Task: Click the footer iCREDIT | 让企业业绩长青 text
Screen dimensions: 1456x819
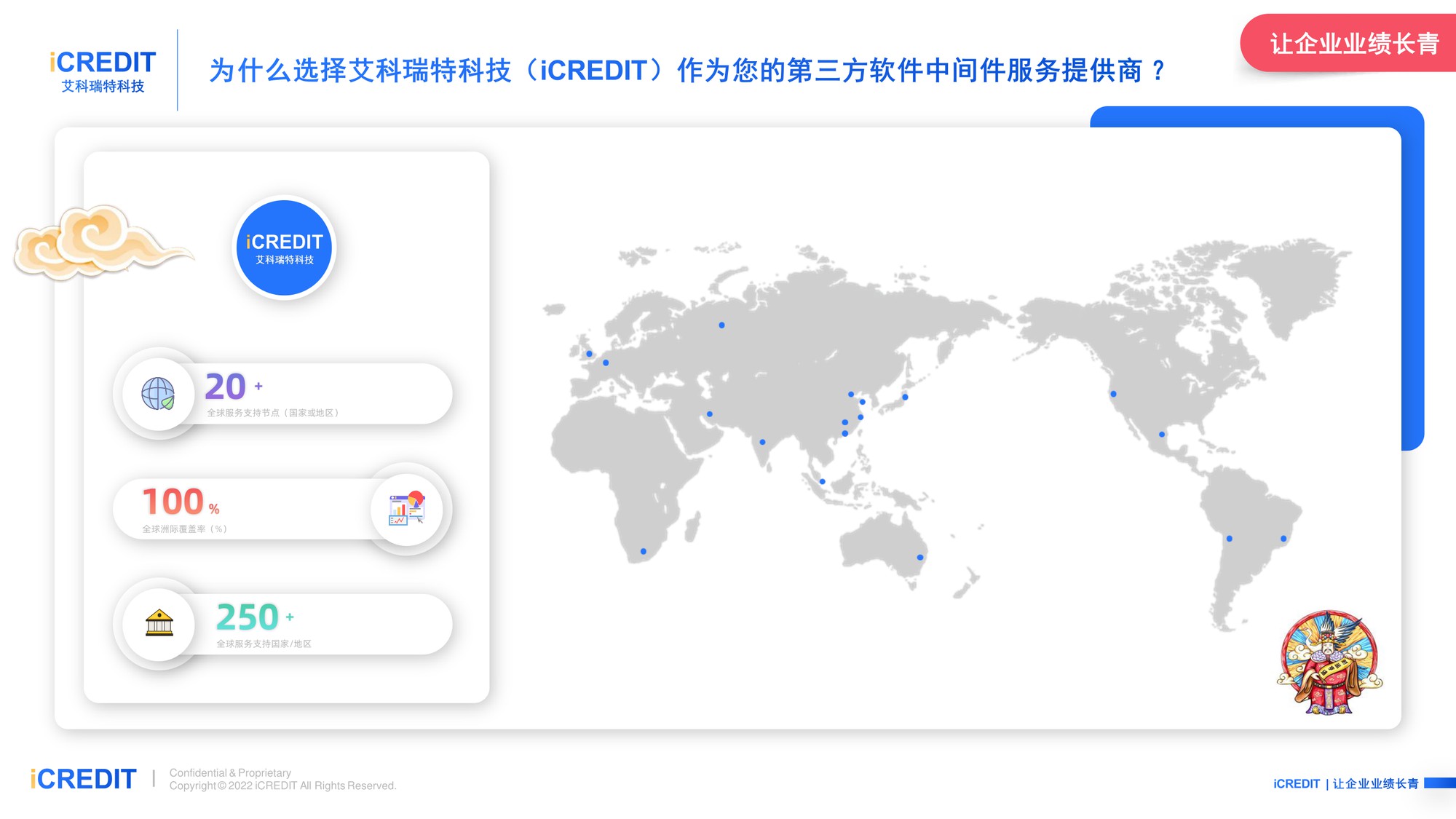Action: 1346,783
